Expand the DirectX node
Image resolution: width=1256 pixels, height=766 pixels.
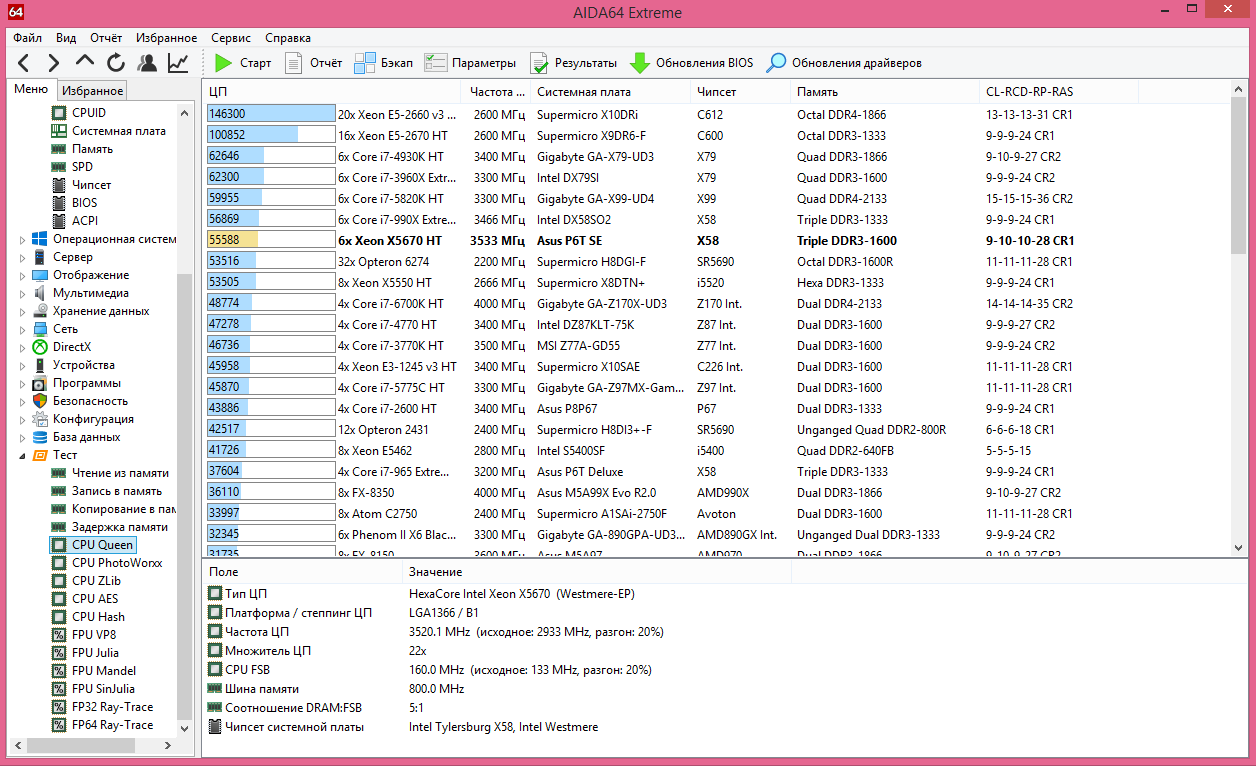[23, 347]
